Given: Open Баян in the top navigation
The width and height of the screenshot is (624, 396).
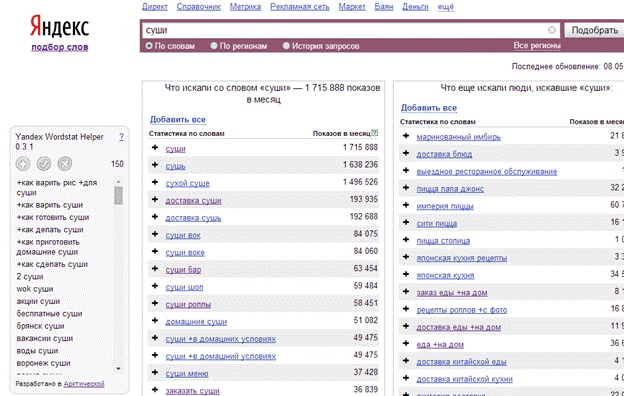Looking at the screenshot, I should (x=384, y=7).
